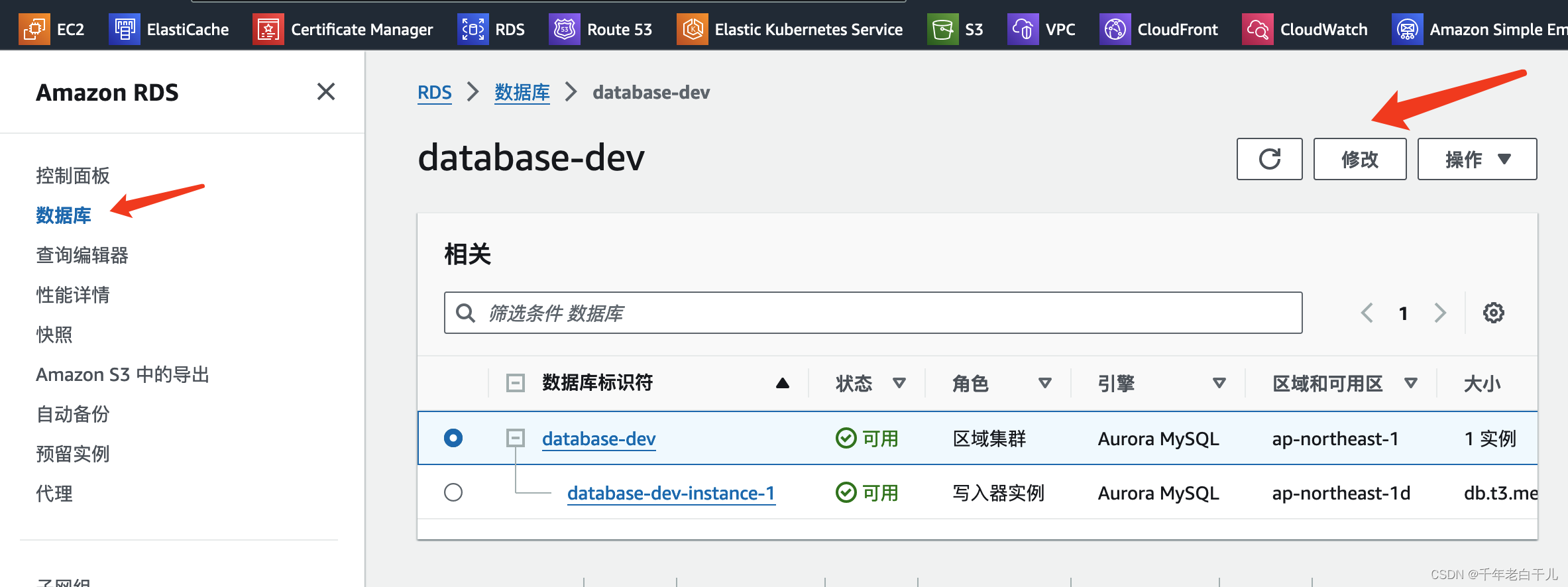Open table preferences gear icon

tap(1494, 313)
